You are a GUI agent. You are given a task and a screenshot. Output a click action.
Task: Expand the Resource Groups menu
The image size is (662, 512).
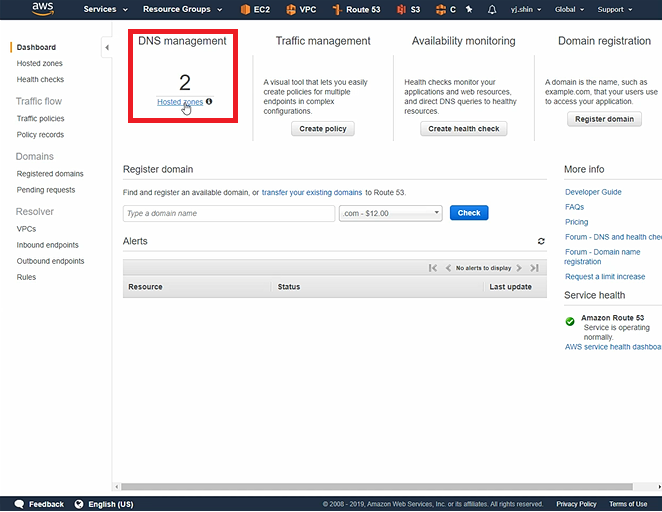coord(182,9)
